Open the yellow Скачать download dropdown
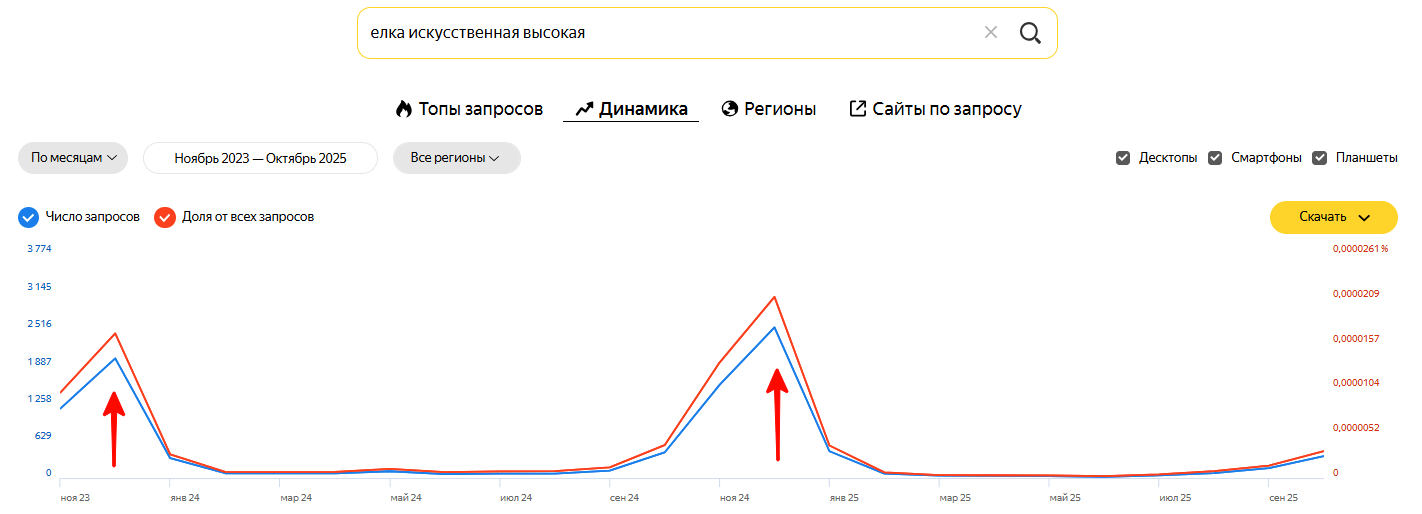 pos(1333,217)
